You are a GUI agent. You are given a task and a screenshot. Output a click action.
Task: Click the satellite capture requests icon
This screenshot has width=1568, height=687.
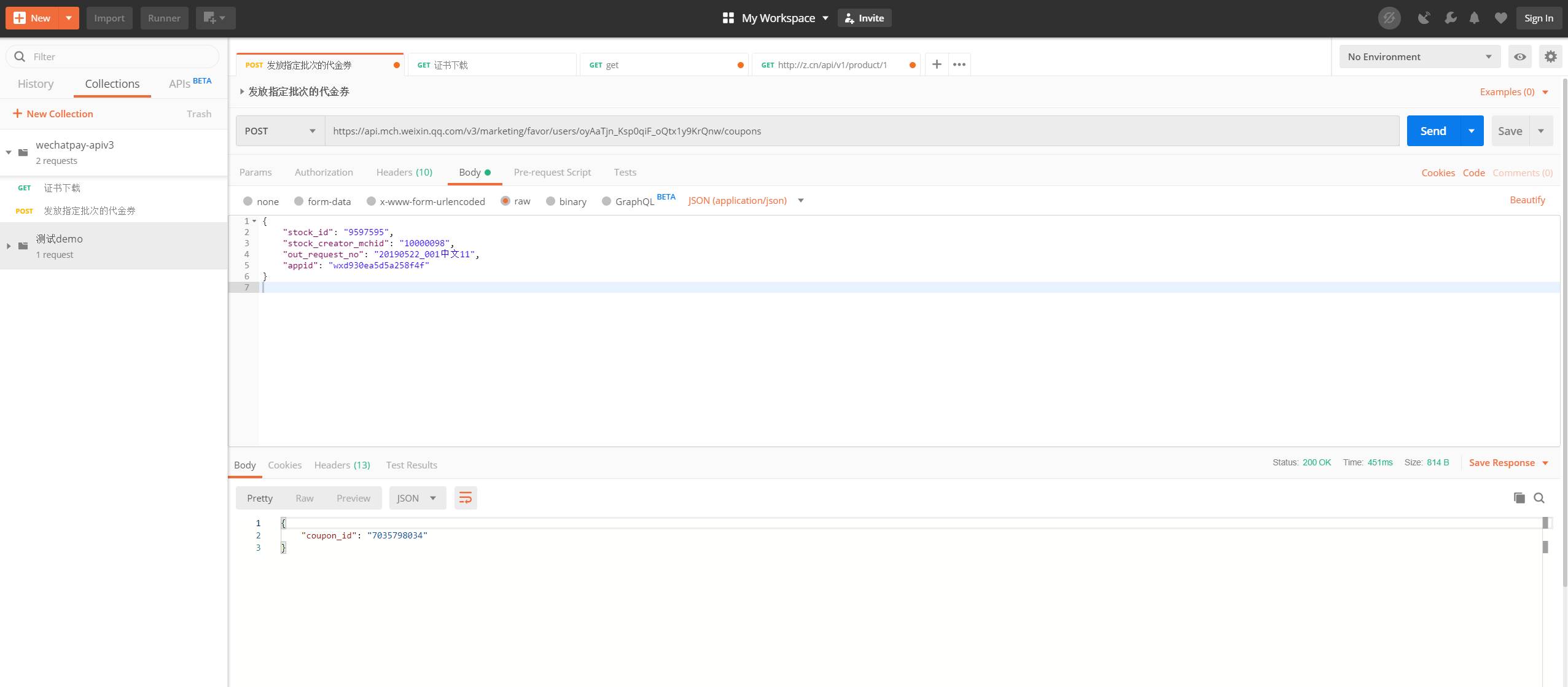(1424, 18)
